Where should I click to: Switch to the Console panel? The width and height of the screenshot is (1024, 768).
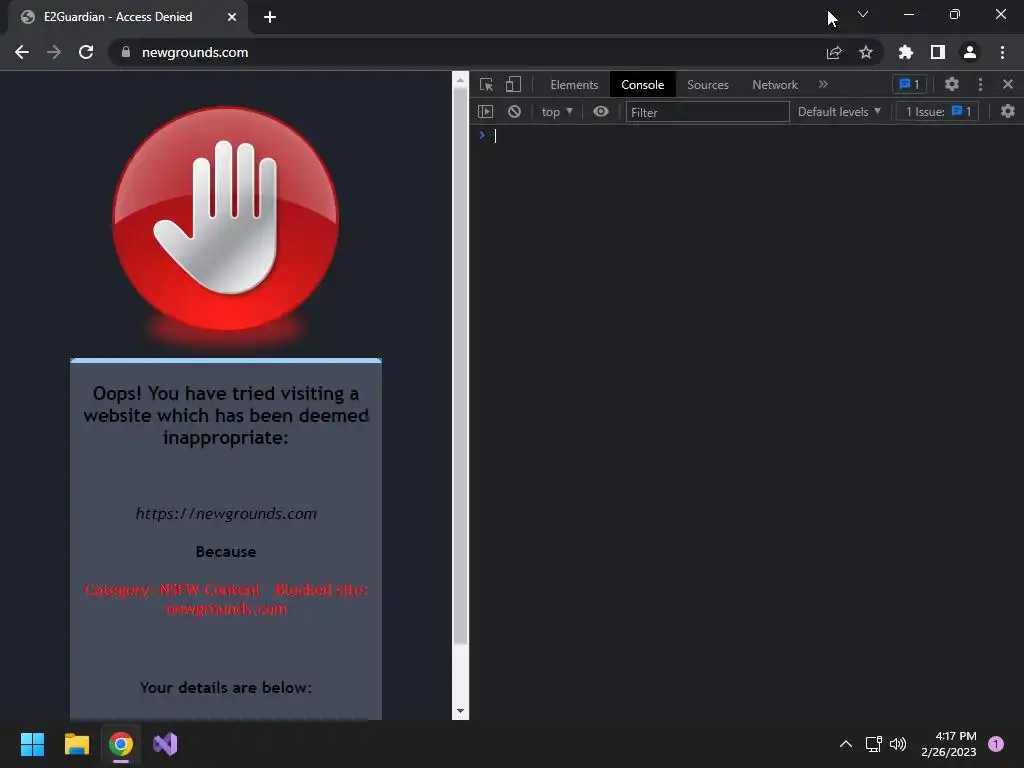click(643, 85)
